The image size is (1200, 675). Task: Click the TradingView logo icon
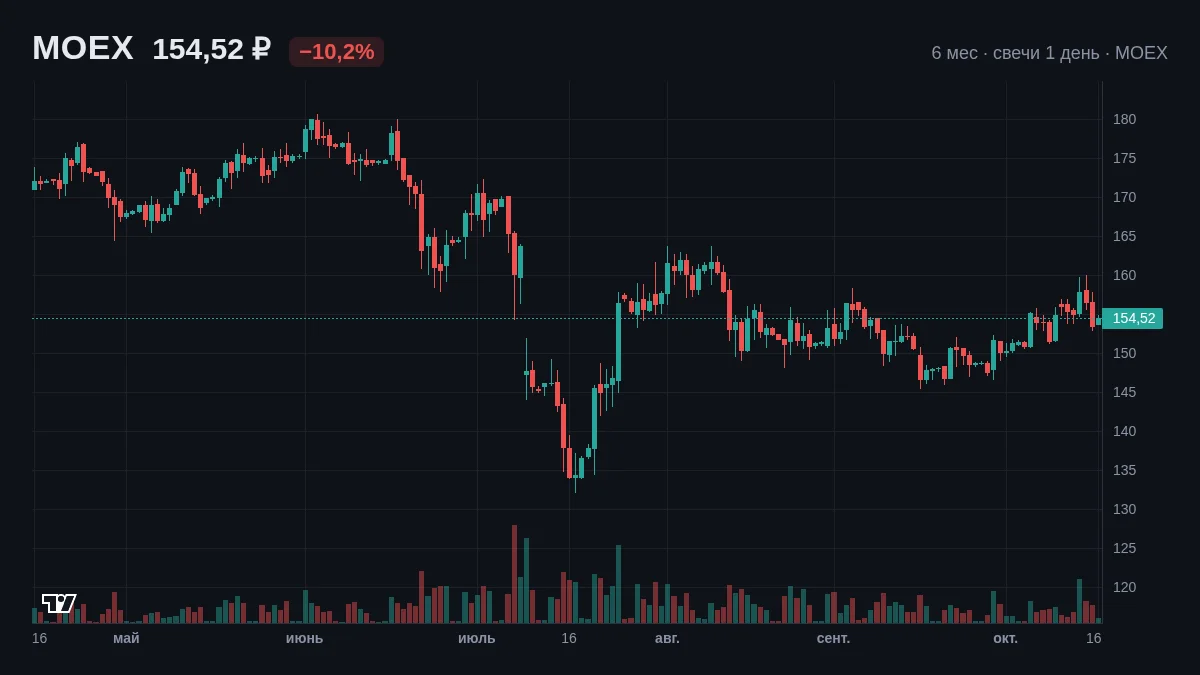click(x=59, y=603)
